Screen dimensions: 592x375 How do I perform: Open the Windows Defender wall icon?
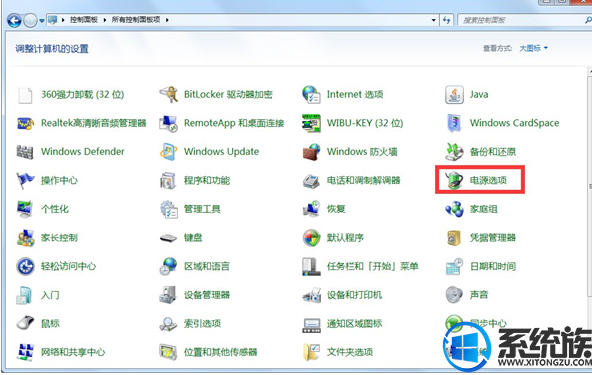pyautogui.click(x=25, y=152)
